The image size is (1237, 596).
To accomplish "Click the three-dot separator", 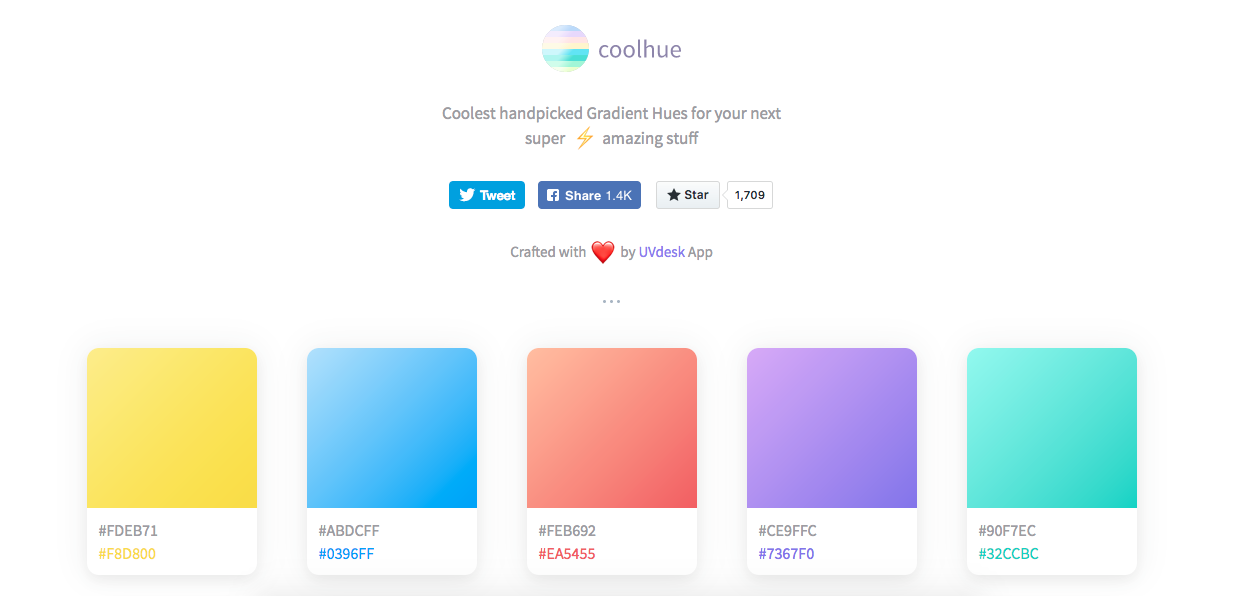I will point(611,301).
